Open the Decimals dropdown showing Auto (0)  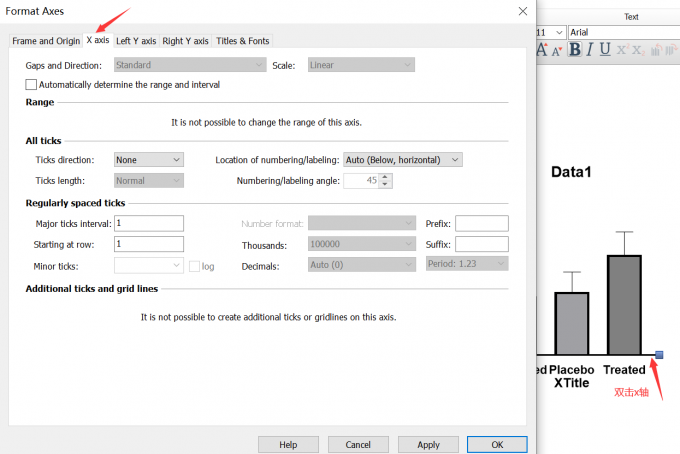(x=362, y=265)
